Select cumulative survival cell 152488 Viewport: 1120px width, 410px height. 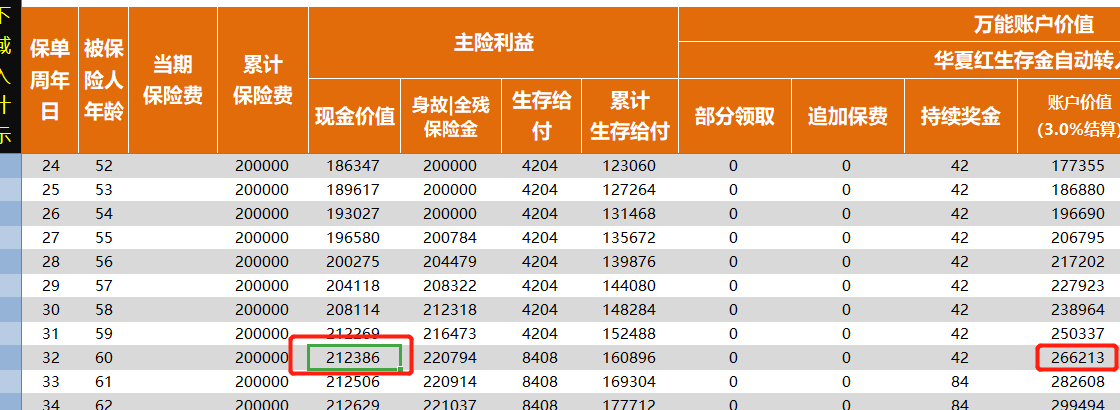click(x=629, y=334)
